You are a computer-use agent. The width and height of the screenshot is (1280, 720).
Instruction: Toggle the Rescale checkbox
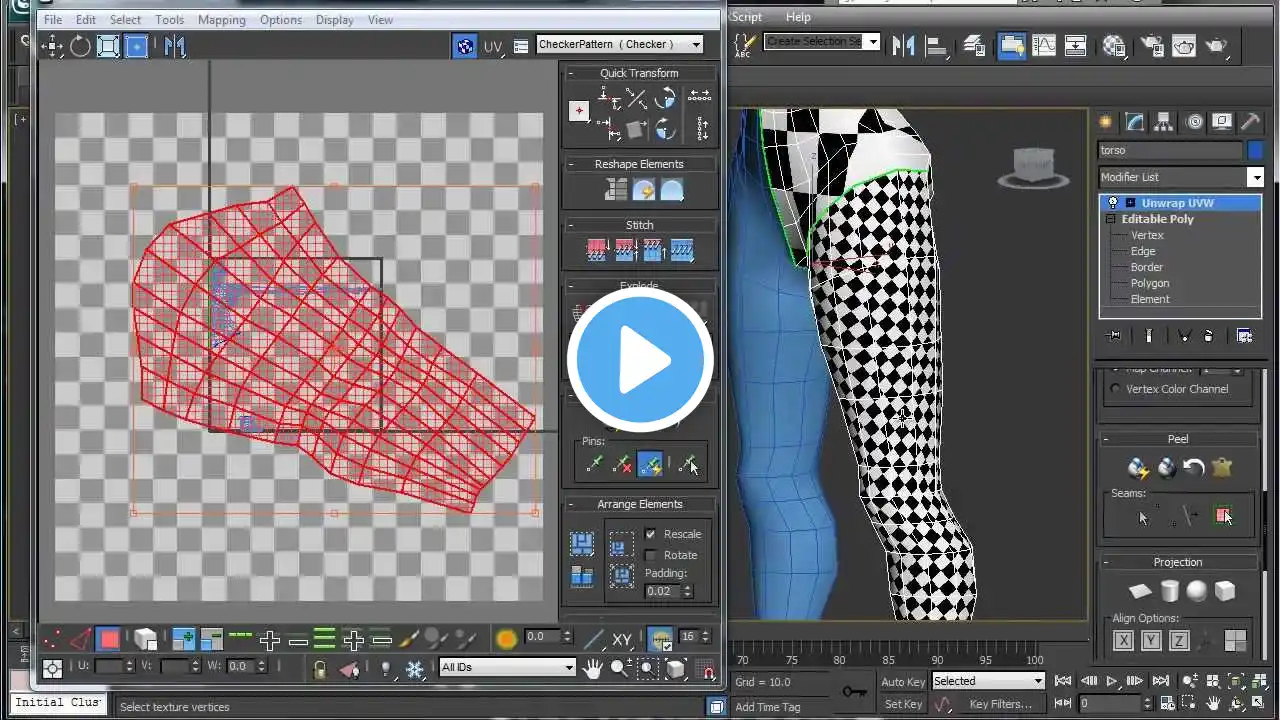pyautogui.click(x=651, y=534)
